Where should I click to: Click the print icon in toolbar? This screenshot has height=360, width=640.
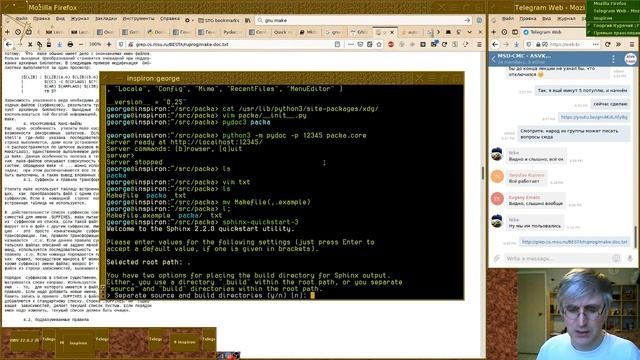coord(70,44)
